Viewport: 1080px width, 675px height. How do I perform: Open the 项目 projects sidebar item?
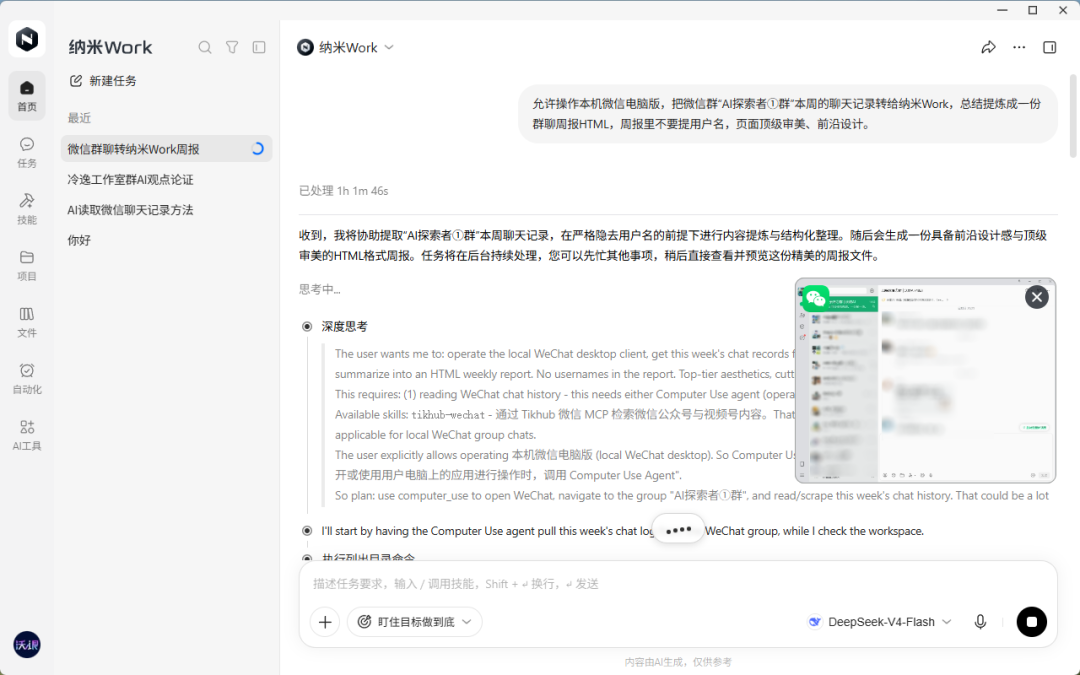27,265
